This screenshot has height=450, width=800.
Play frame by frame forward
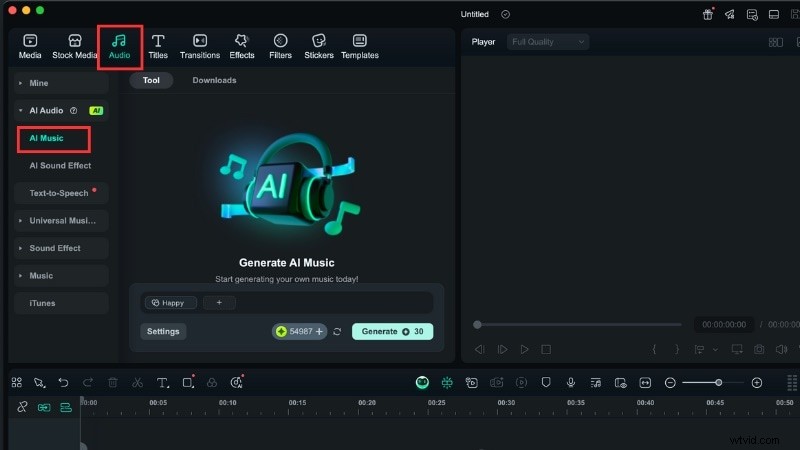503,349
